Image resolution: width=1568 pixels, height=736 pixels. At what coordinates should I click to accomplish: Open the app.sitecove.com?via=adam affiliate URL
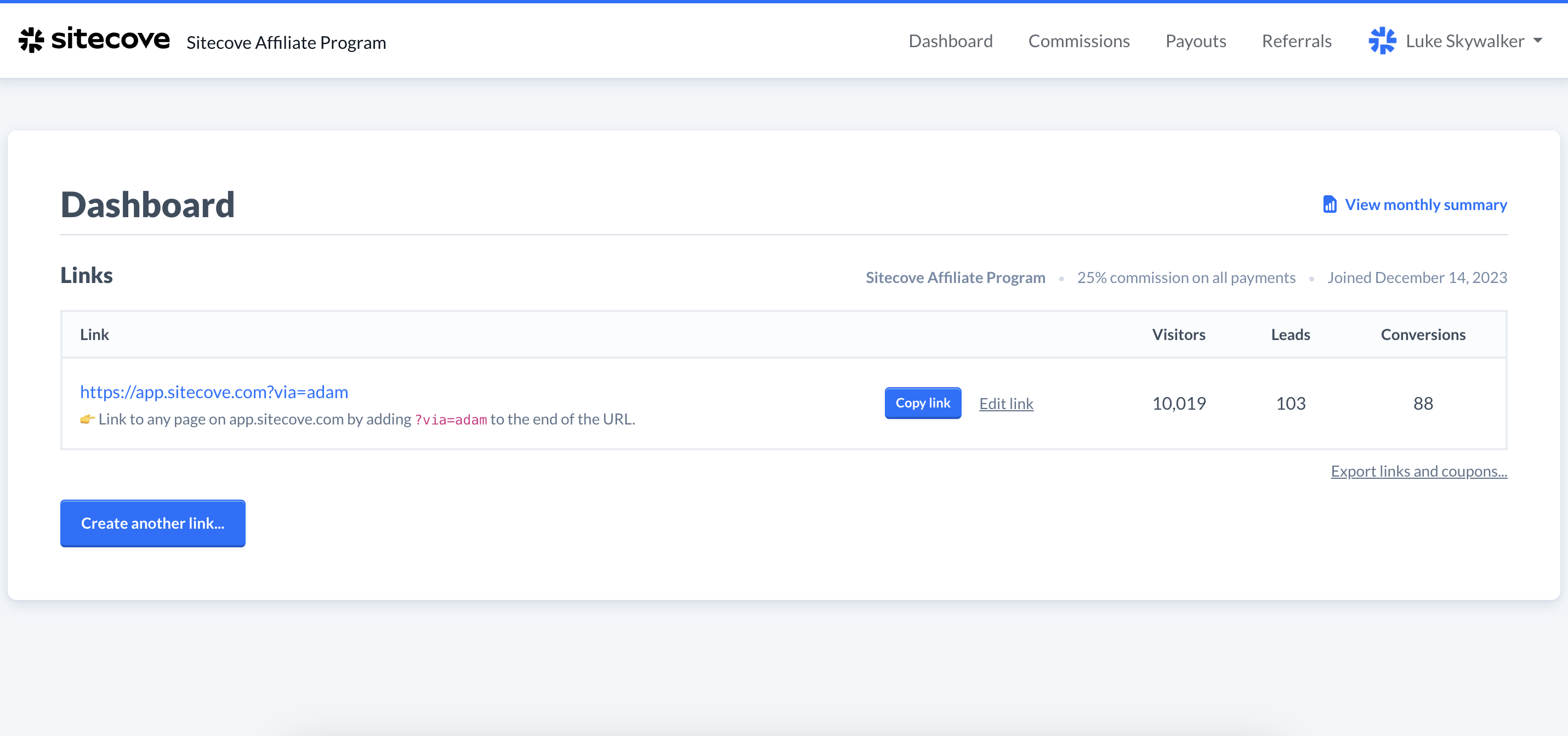(x=214, y=392)
